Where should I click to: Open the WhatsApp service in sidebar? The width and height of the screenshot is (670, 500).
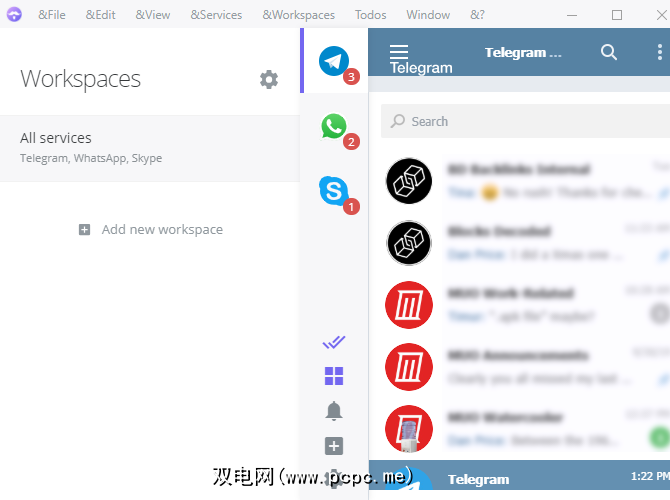[x=334, y=126]
